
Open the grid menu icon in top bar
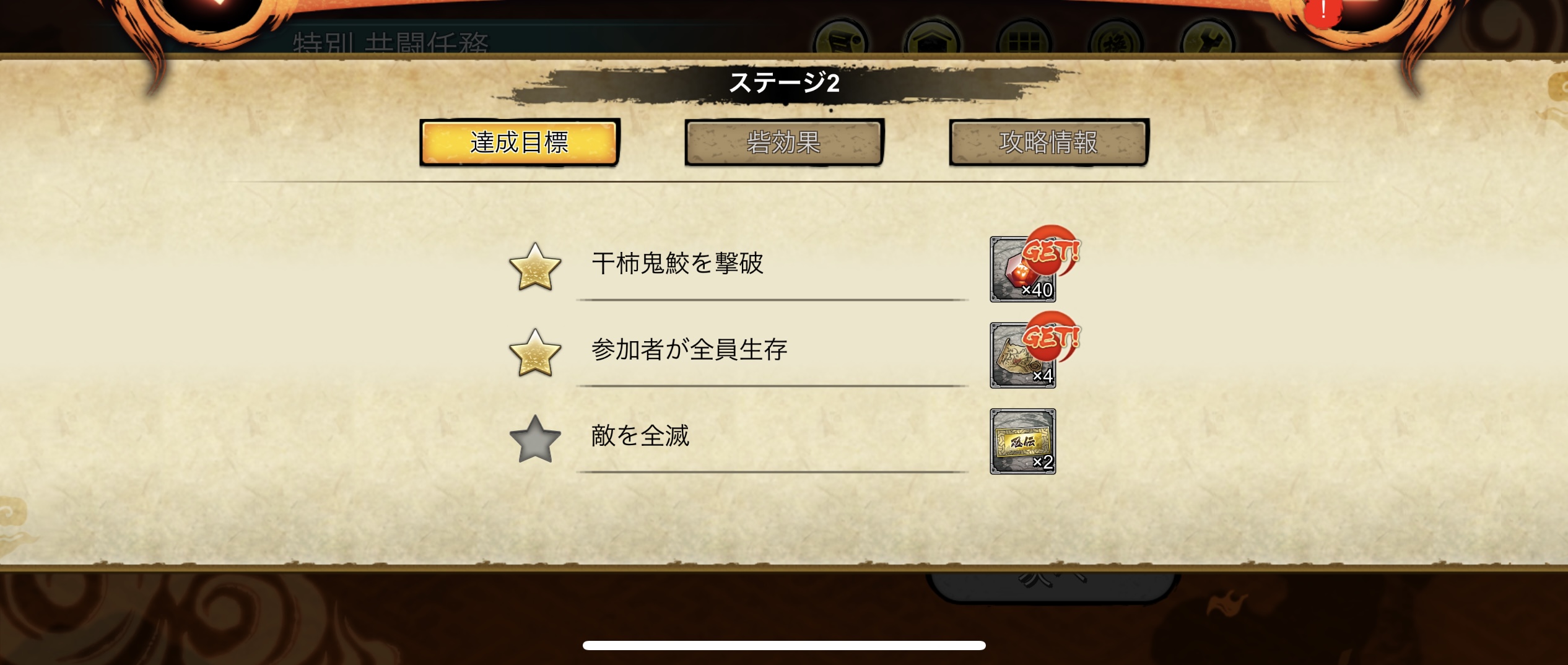[x=1024, y=40]
